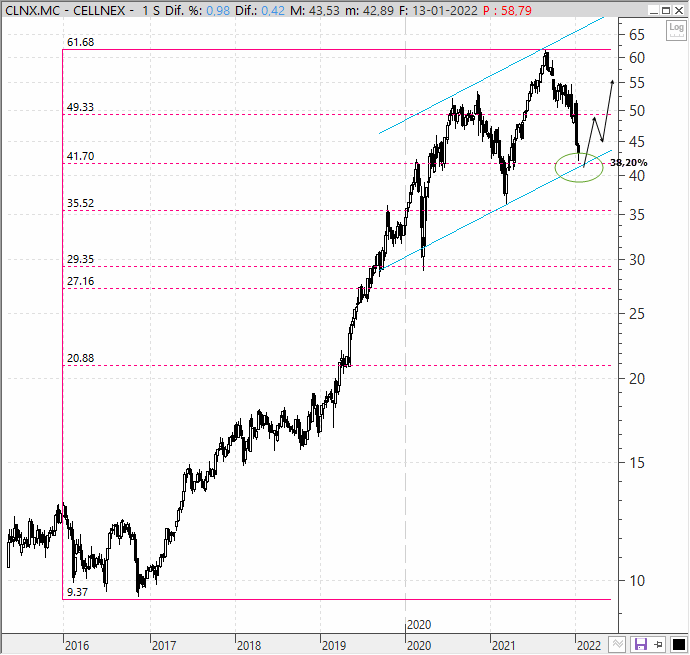Click the 2017 time axis label
Screen dimensions: 690x655
(164, 646)
